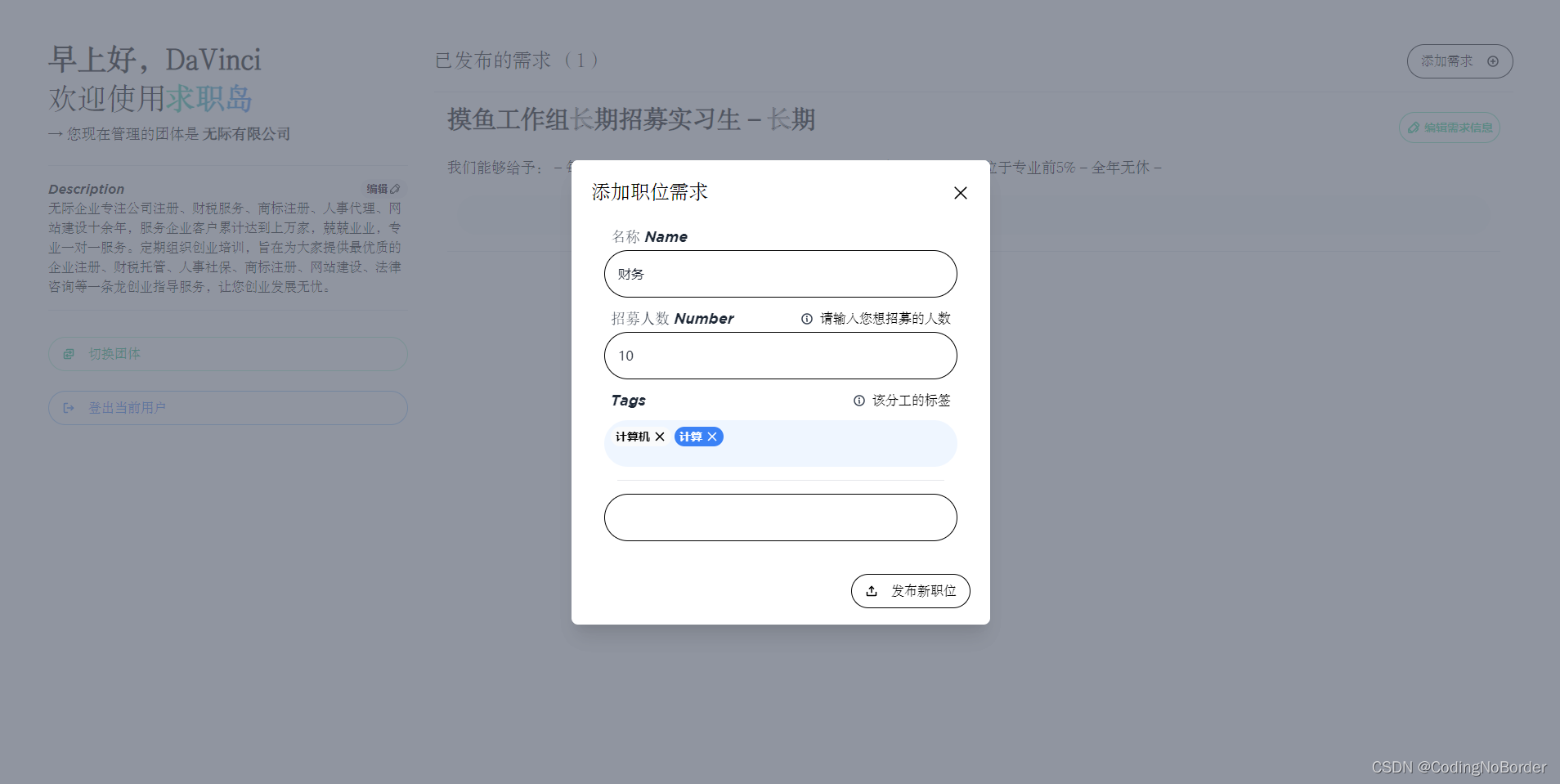Click the plus icon in 添加需求

pyautogui.click(x=1493, y=61)
